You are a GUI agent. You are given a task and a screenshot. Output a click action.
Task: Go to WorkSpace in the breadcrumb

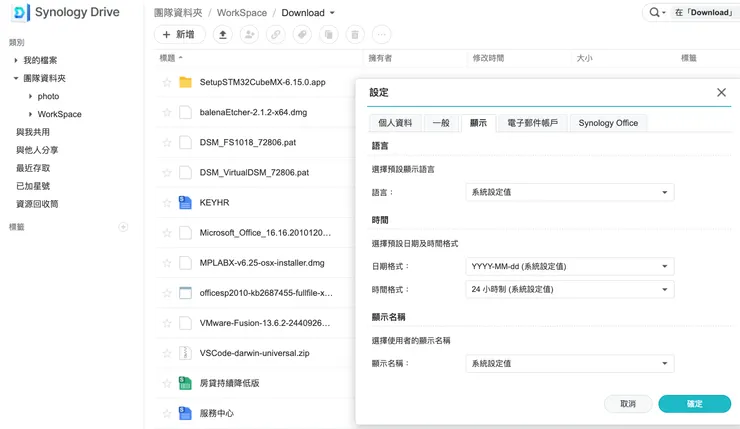(242, 13)
